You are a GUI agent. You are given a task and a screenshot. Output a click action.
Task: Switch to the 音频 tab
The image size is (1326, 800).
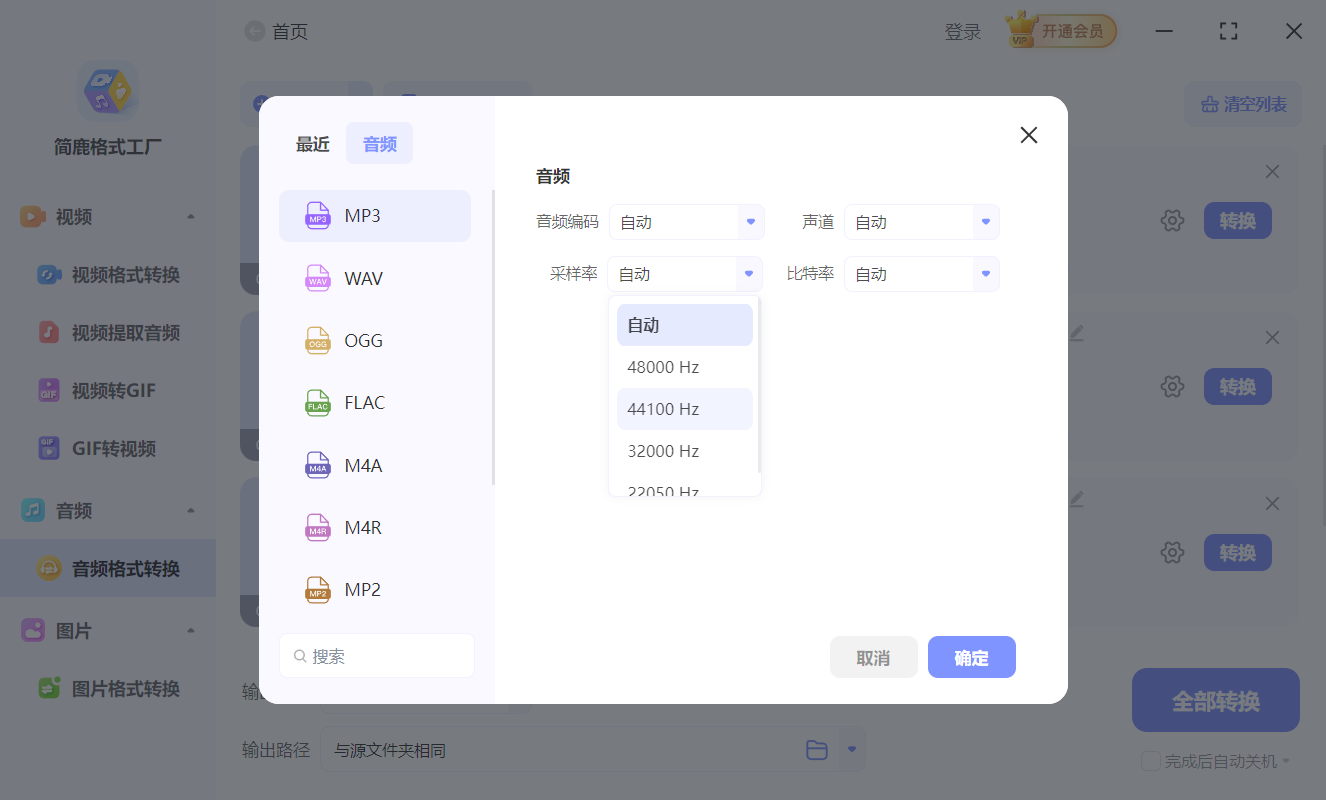[380, 144]
